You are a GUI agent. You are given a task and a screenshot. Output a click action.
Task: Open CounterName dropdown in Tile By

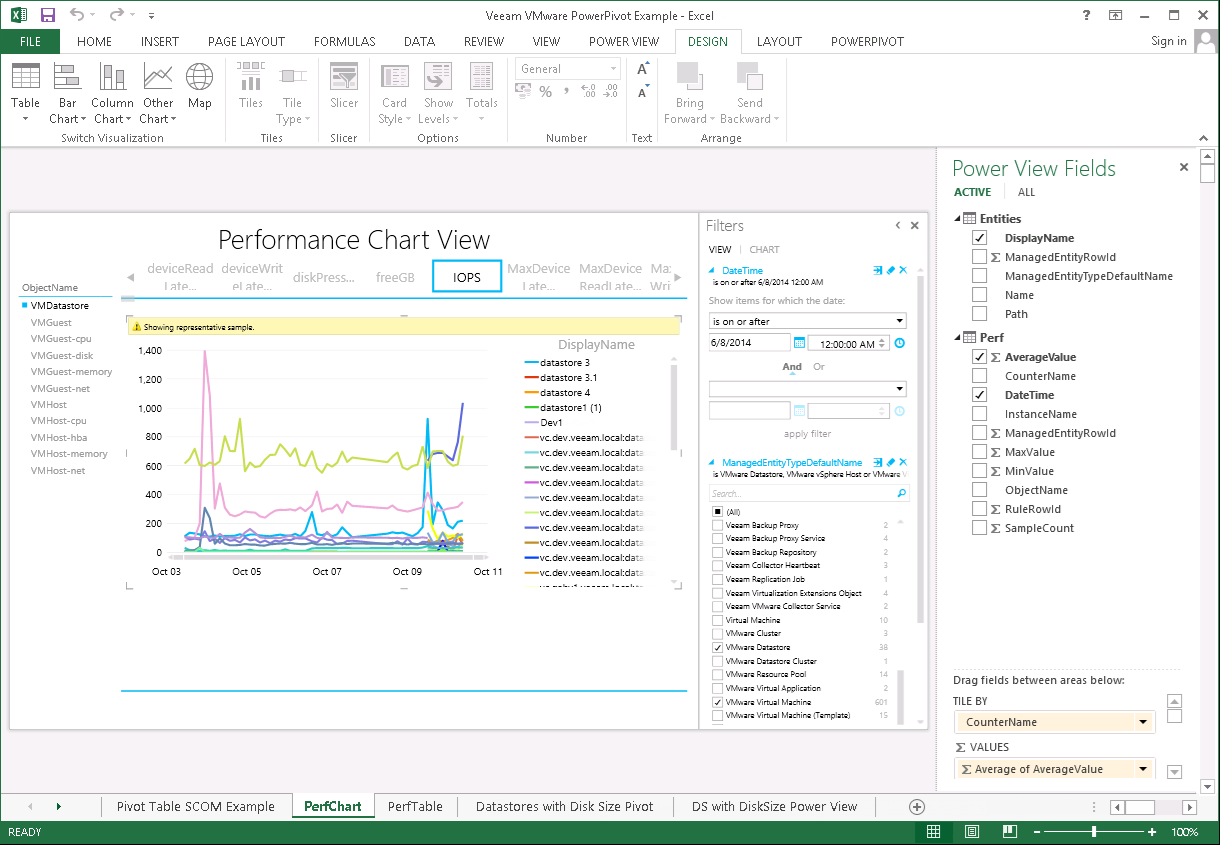pyautogui.click(x=1142, y=722)
